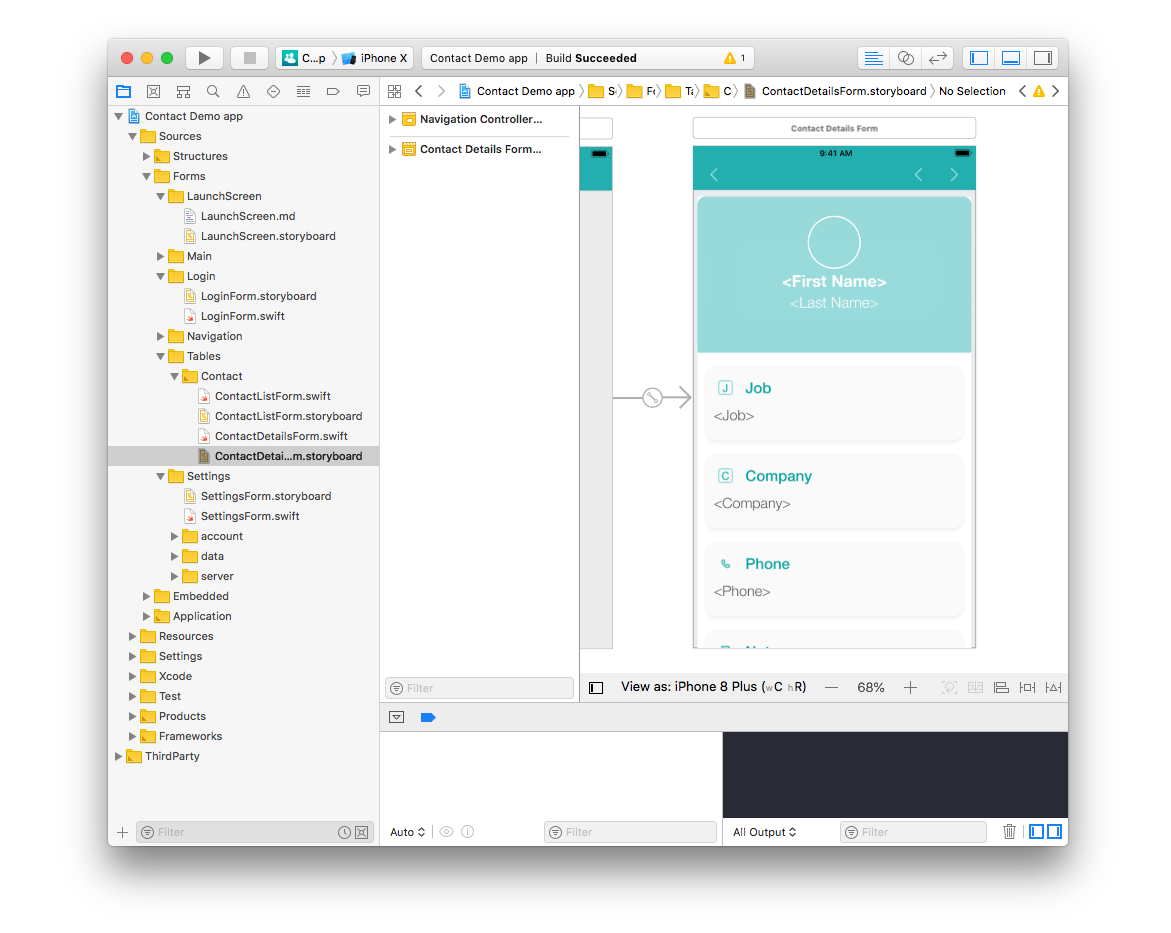Add a new file with plus button
This screenshot has width=1171, height=933.
(x=122, y=832)
